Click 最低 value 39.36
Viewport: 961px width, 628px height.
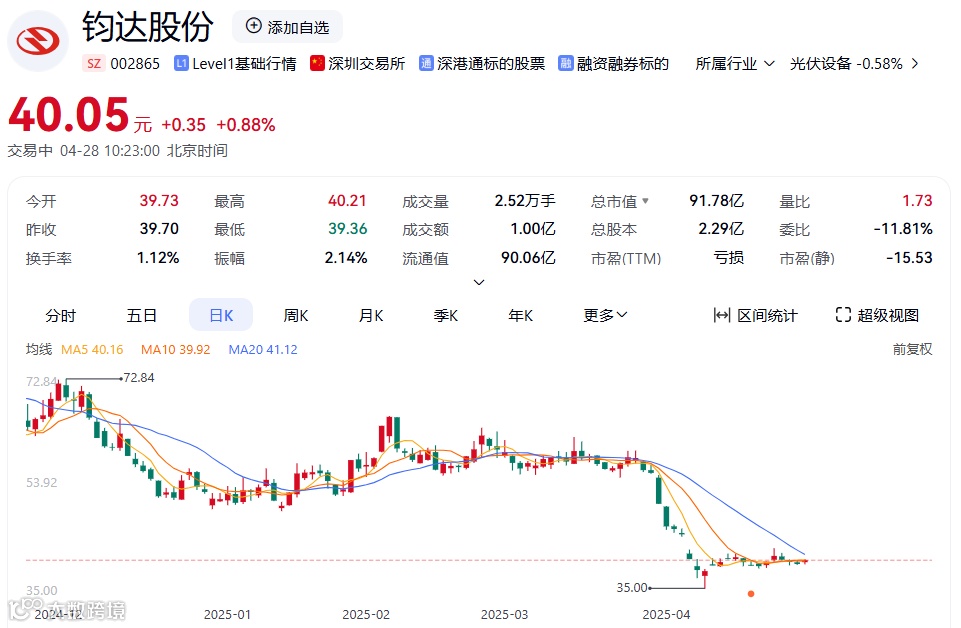[x=347, y=229]
